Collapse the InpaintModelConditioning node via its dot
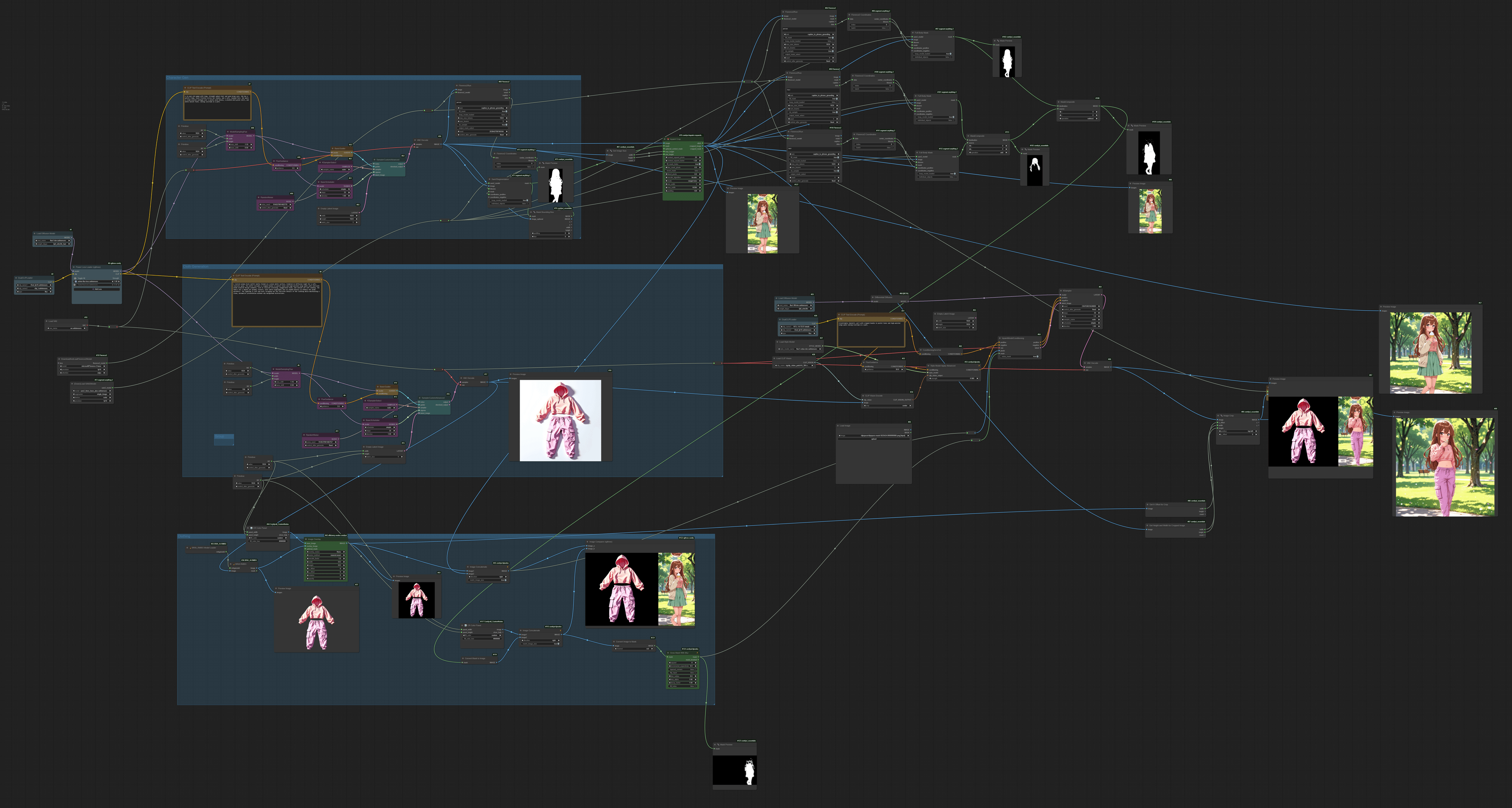1512x808 pixels. pyautogui.click(x=1000, y=338)
